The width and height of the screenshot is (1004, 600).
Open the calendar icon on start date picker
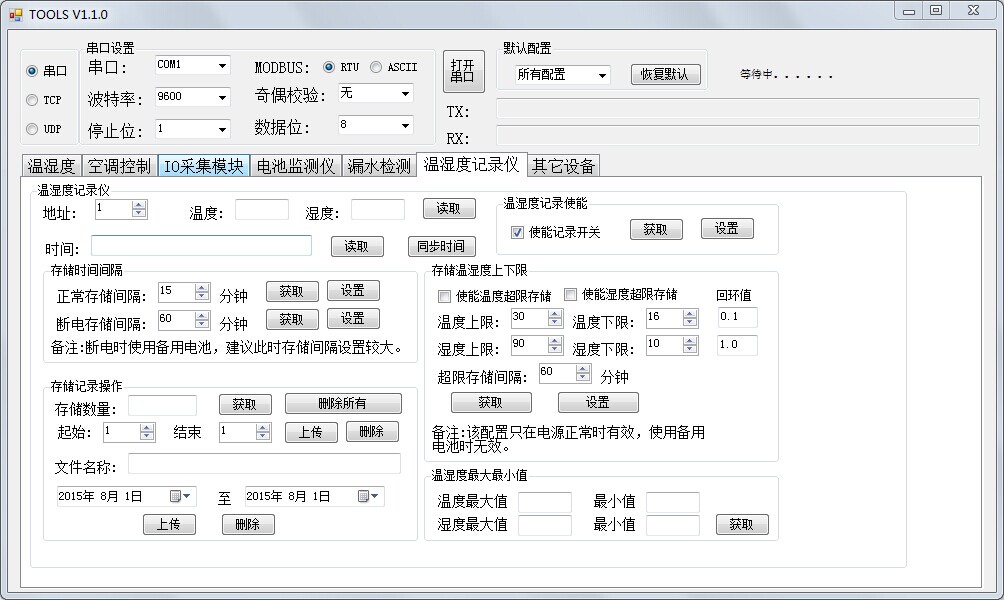(181, 496)
